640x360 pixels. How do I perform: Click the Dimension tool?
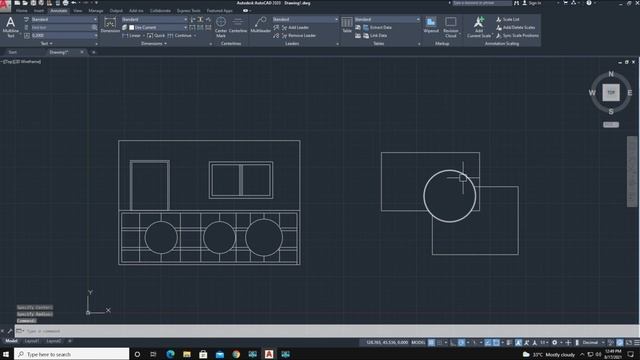click(x=110, y=25)
